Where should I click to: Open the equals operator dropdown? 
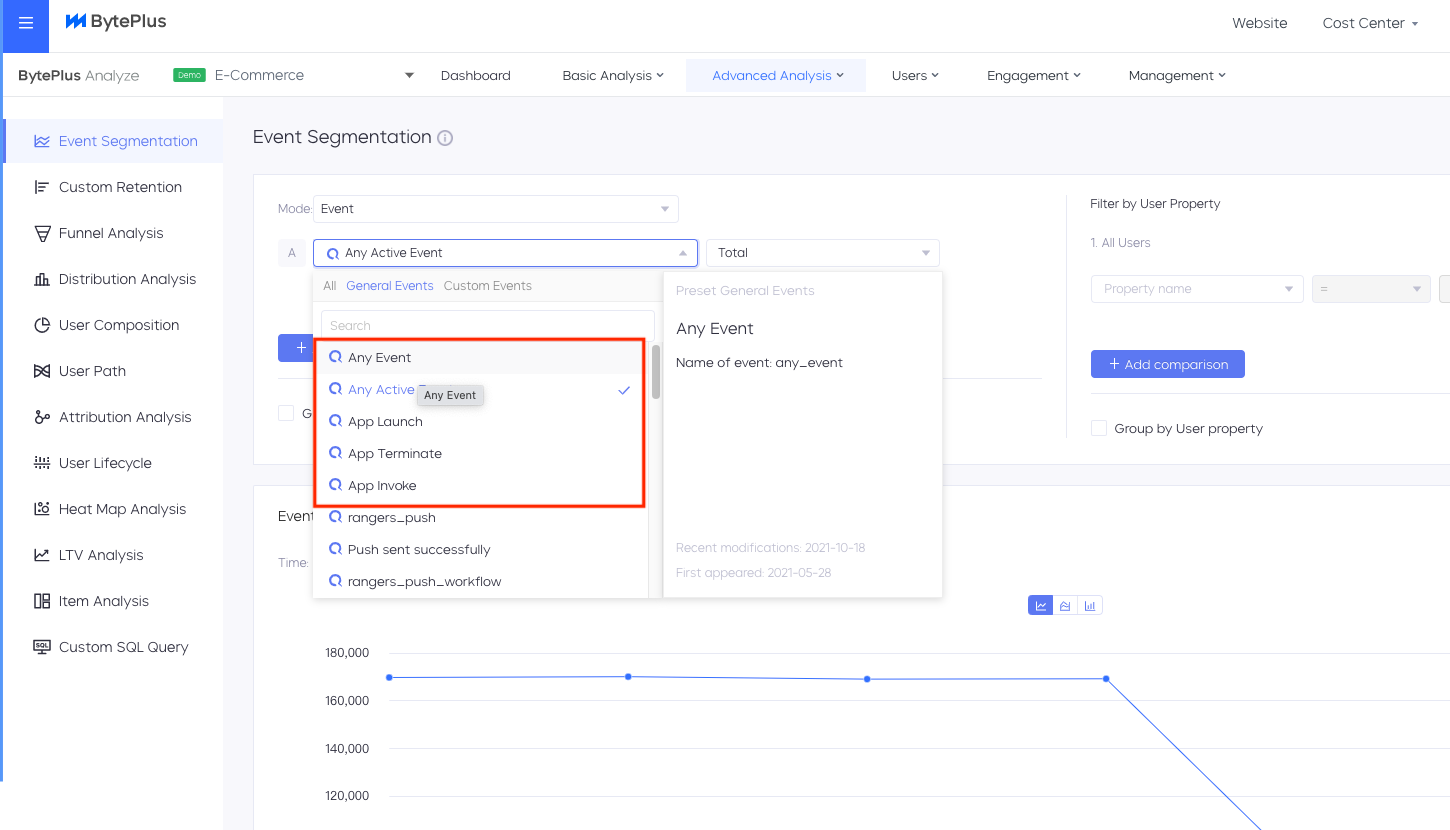(x=1372, y=289)
